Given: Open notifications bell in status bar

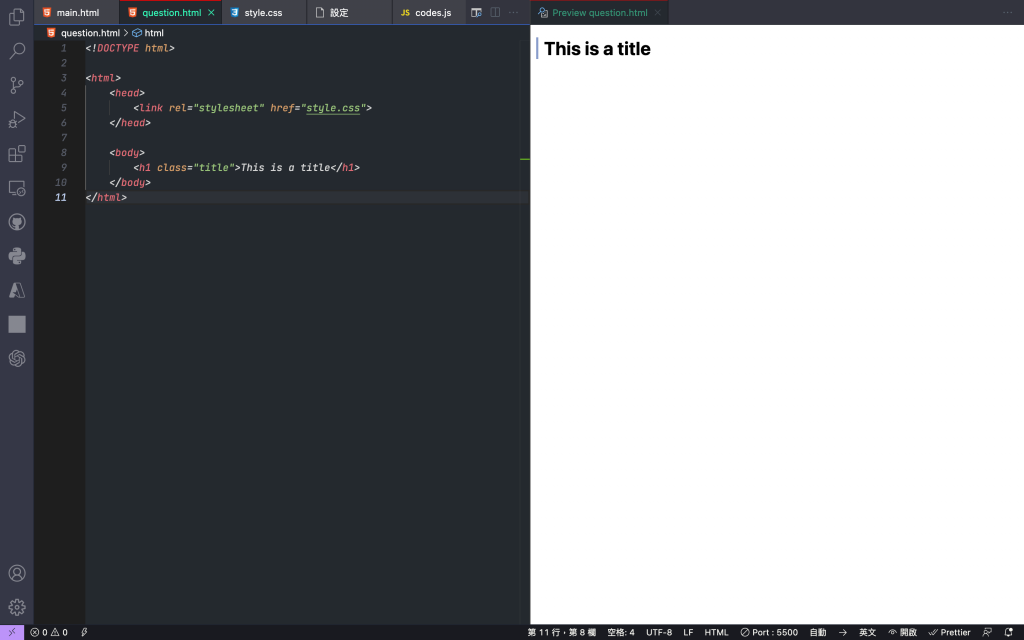Looking at the screenshot, I should click(1008, 632).
